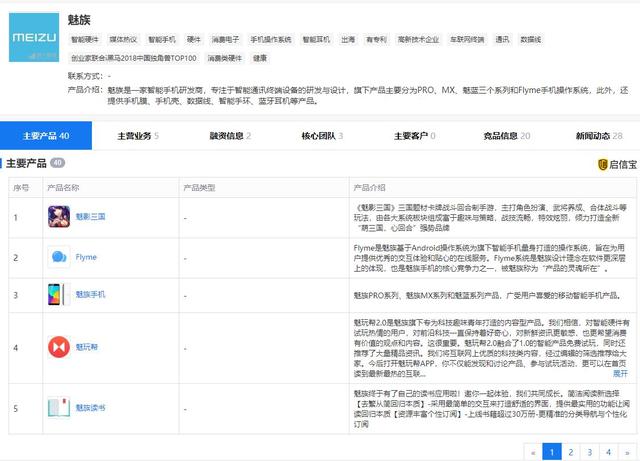
Task: Expand the 魅玩帮 description with 展开
Action: [620, 373]
